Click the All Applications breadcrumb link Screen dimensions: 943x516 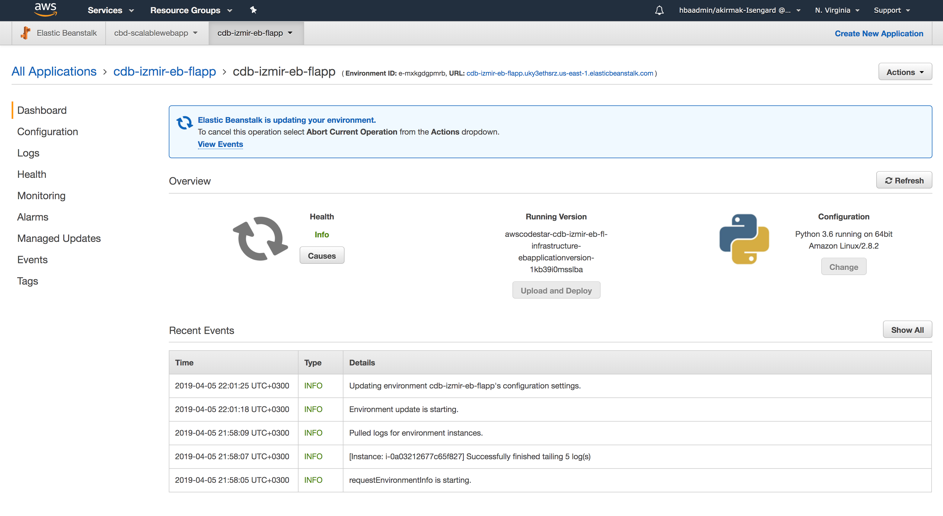pos(54,72)
